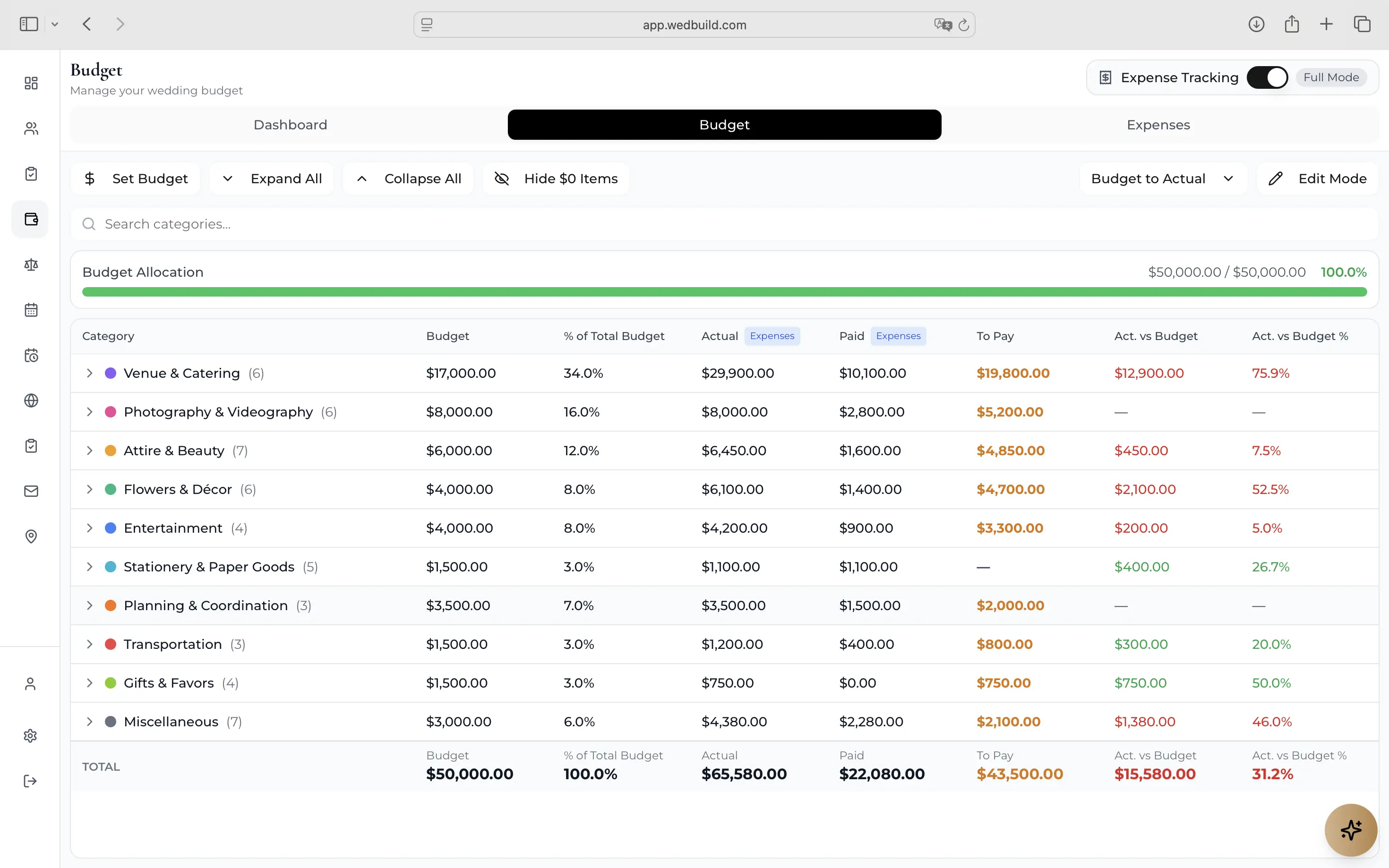The image size is (1389, 868).
Task: Click the log out icon in sidebar
Action: pyautogui.click(x=30, y=781)
